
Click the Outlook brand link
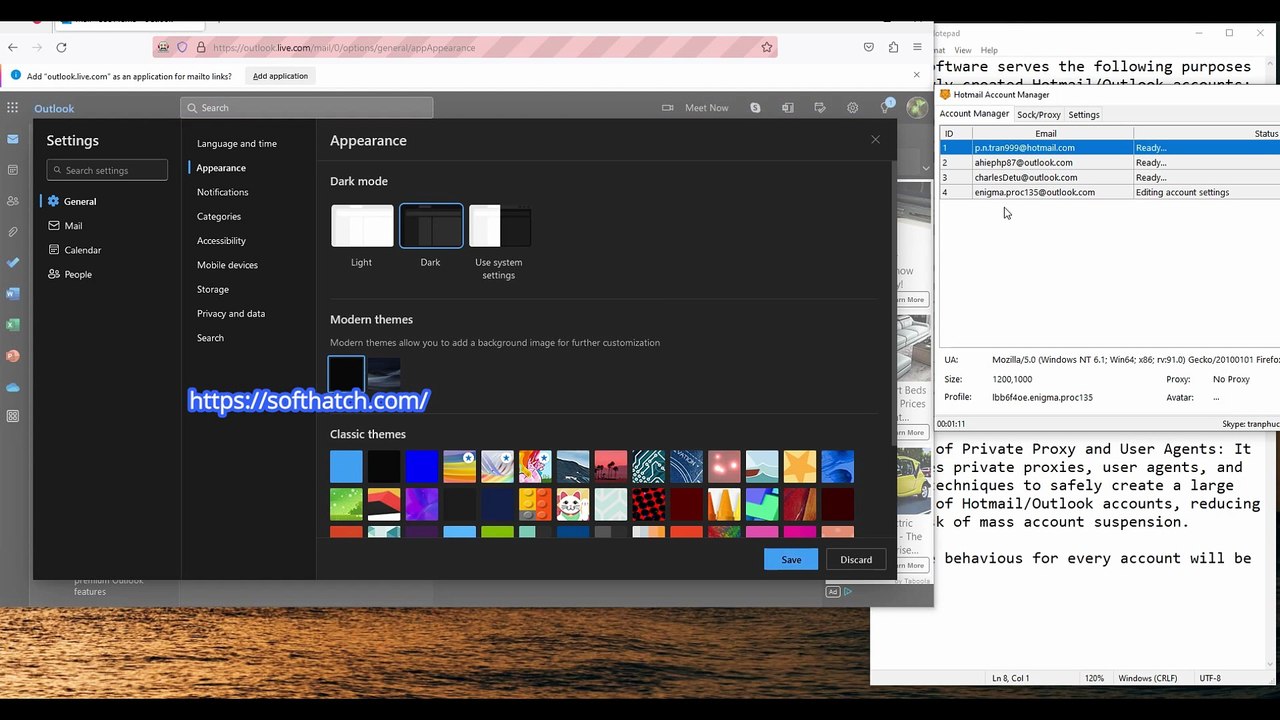pyautogui.click(x=54, y=108)
